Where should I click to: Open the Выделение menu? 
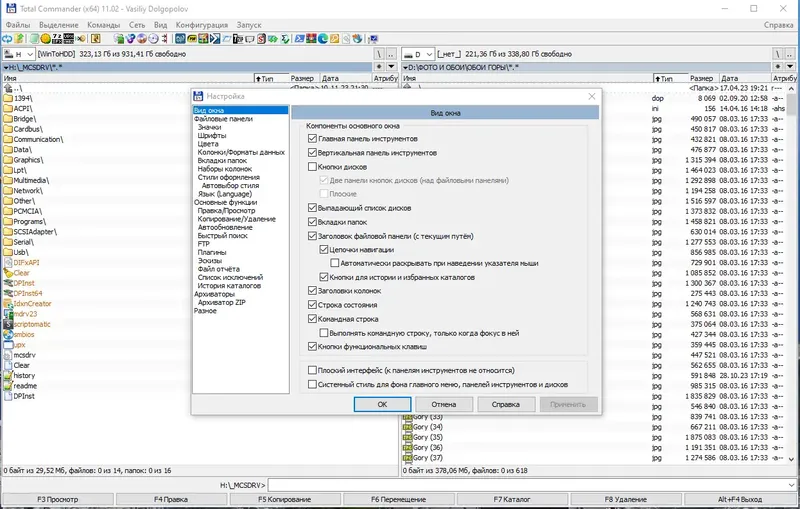point(59,24)
